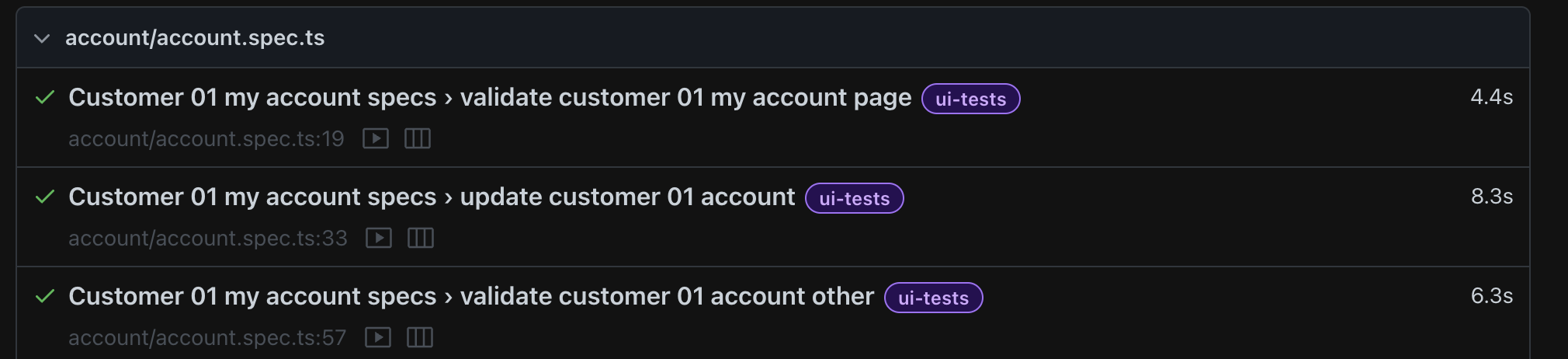This screenshot has height=359, width=1568.
Task: Filter by ui-tests tag on my account page test
Action: pyautogui.click(x=971, y=99)
